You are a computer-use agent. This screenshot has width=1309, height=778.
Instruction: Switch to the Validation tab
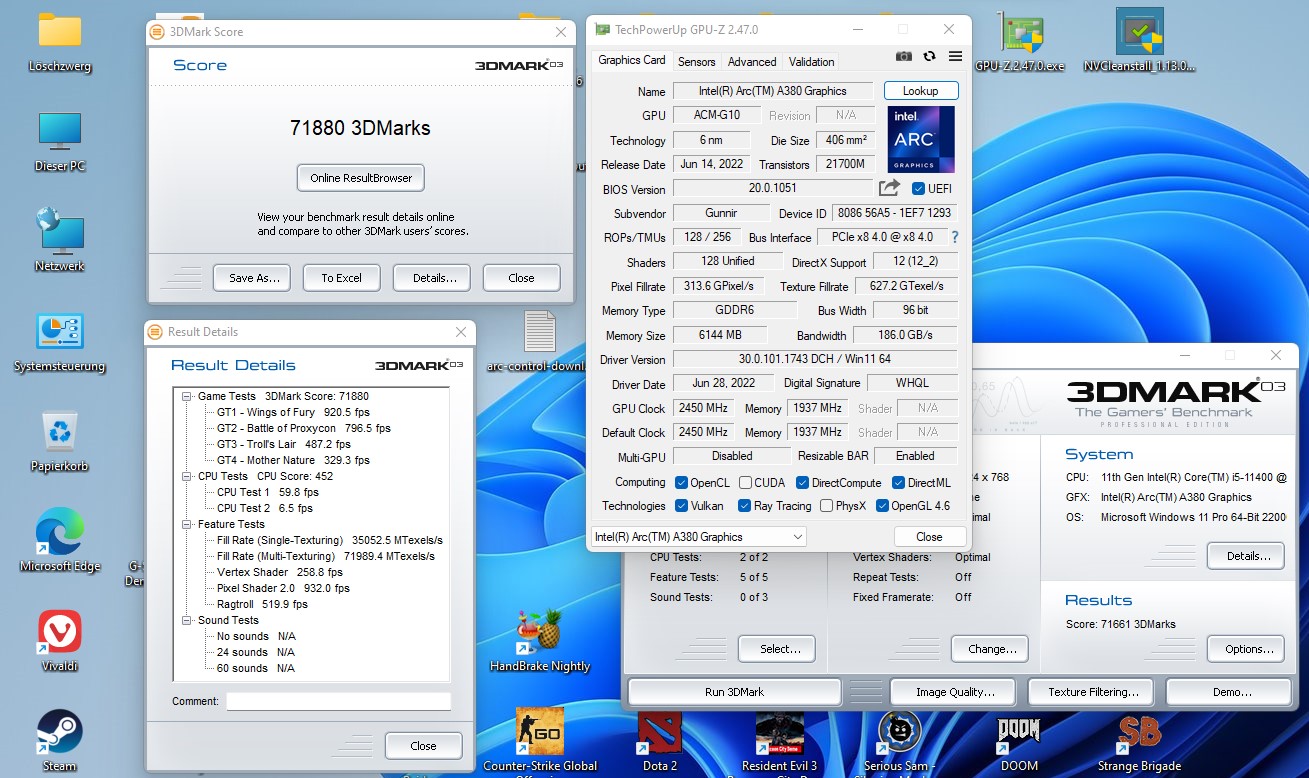[812, 62]
